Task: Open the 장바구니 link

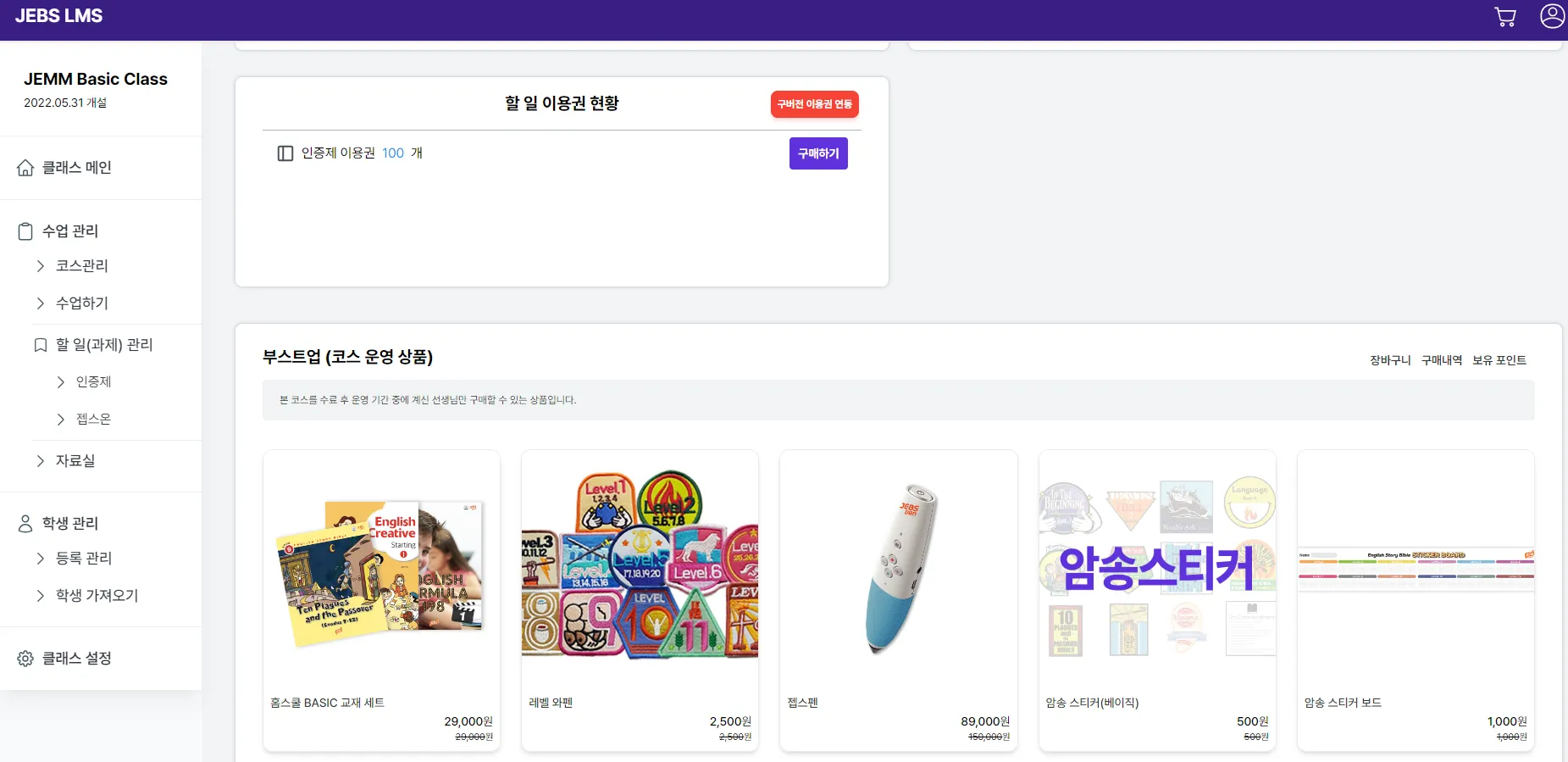Action: pos(1390,360)
